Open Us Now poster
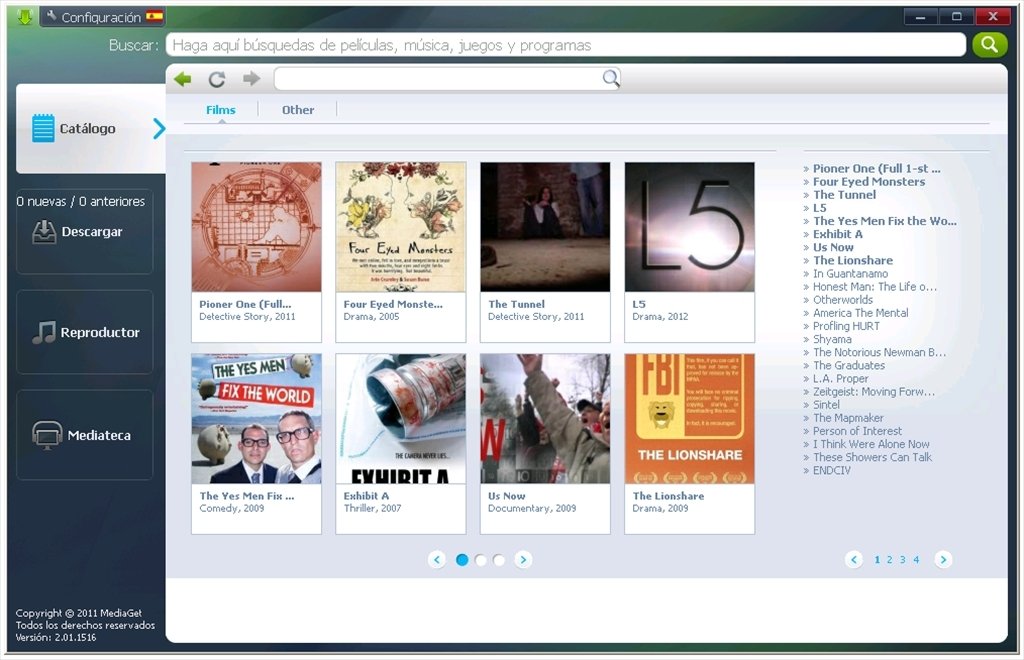 point(545,418)
